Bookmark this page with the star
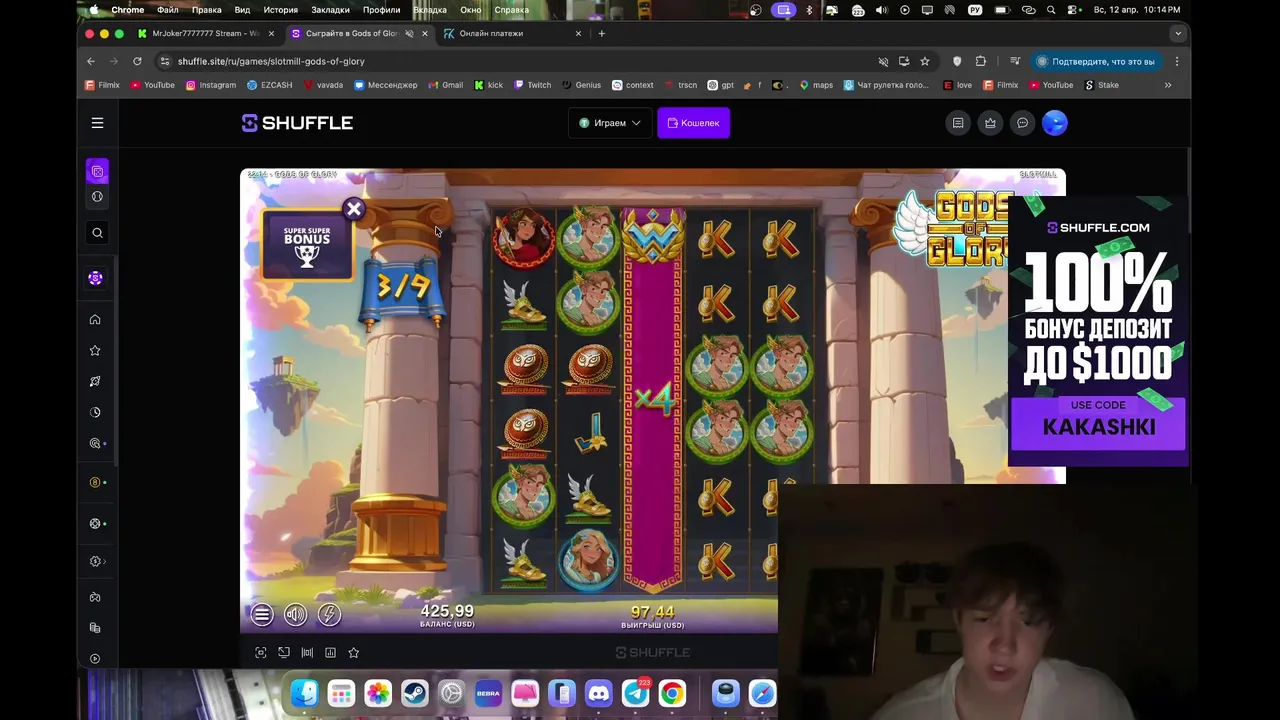This screenshot has width=1280, height=720. (x=924, y=61)
